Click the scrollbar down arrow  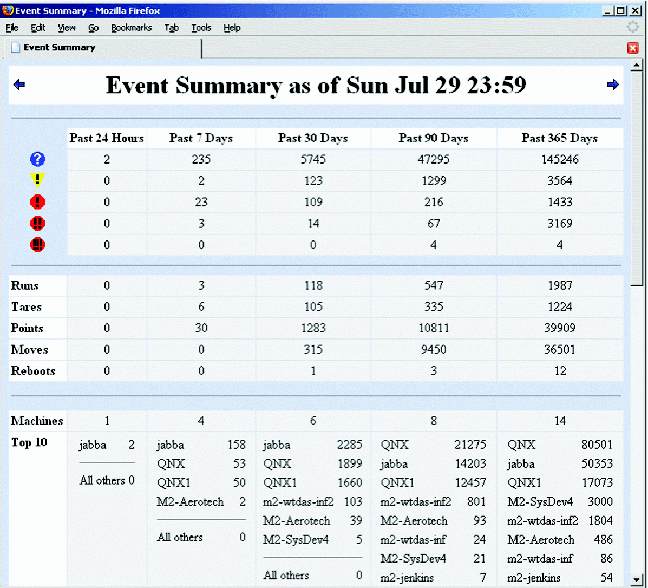click(637, 581)
